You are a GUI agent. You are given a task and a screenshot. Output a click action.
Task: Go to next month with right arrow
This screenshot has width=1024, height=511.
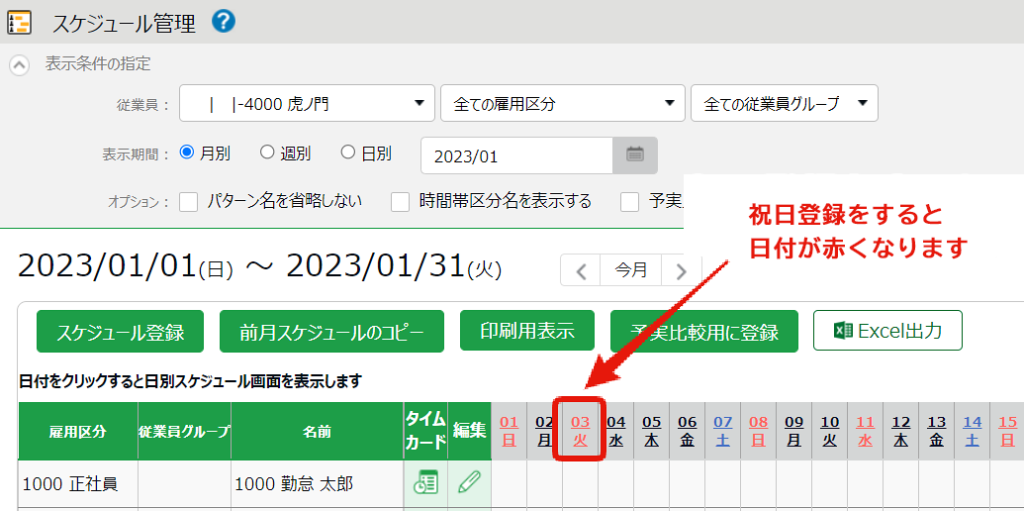[681, 271]
